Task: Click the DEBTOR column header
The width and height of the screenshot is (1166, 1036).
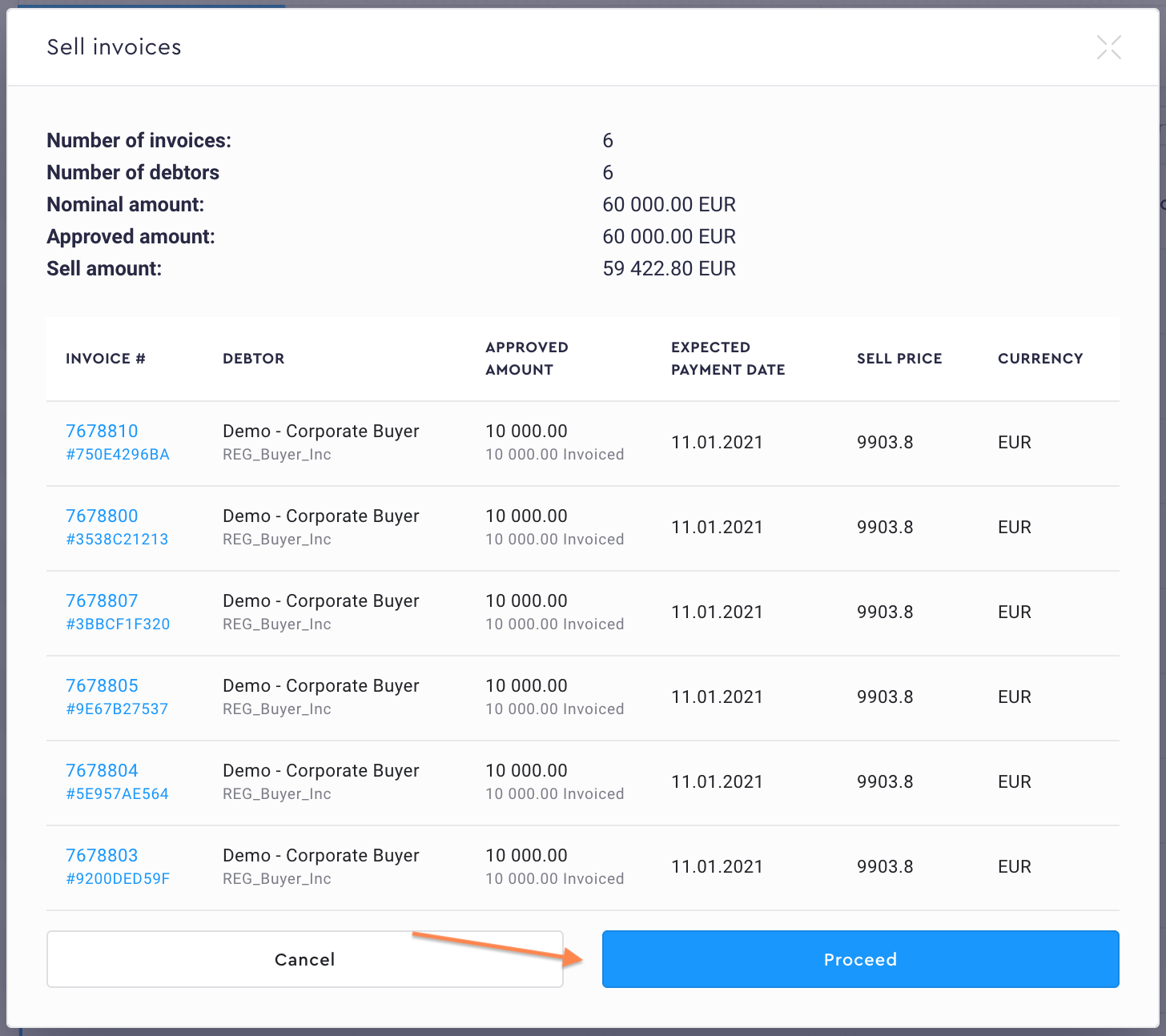Action: tap(253, 359)
